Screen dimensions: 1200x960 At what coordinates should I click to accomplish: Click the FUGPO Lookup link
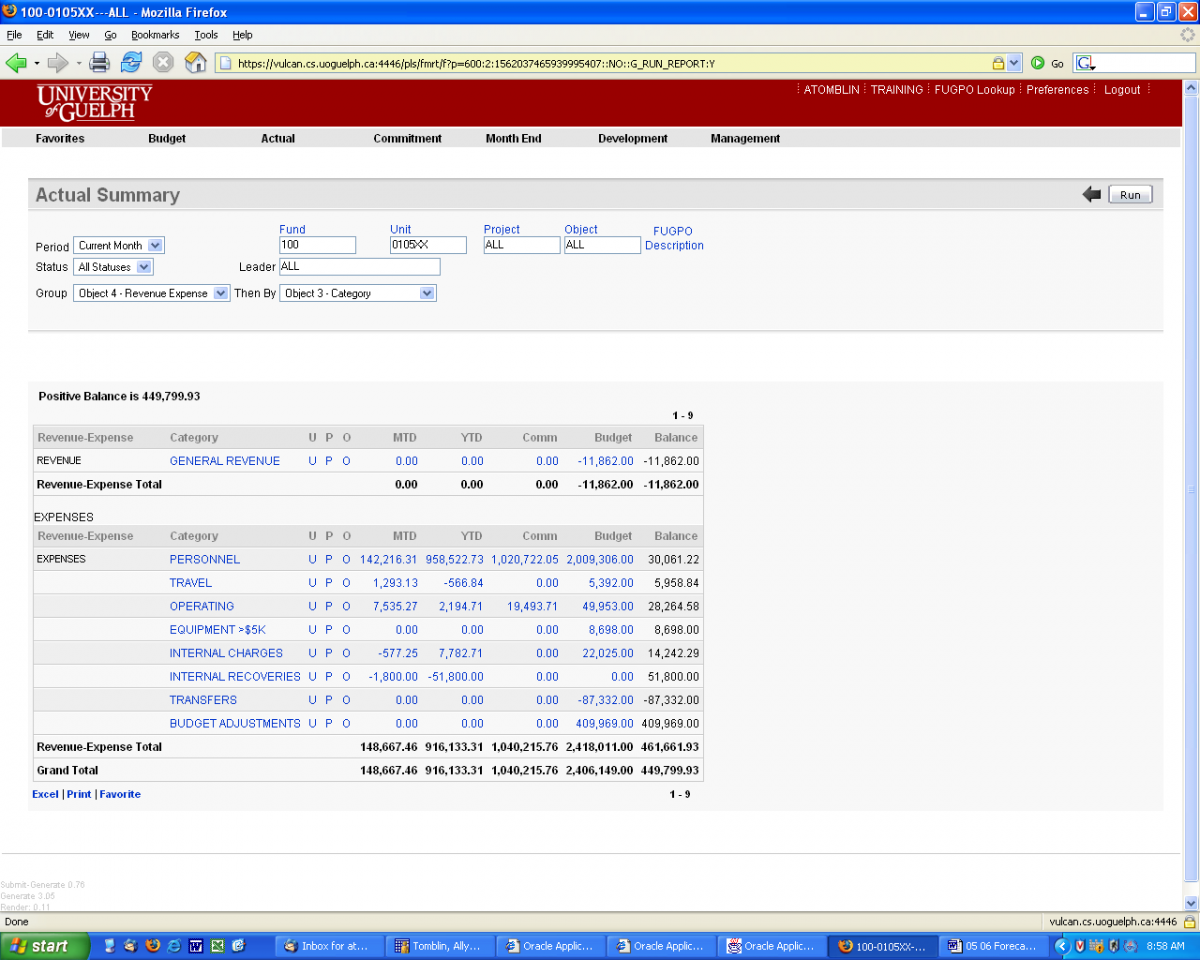point(974,90)
